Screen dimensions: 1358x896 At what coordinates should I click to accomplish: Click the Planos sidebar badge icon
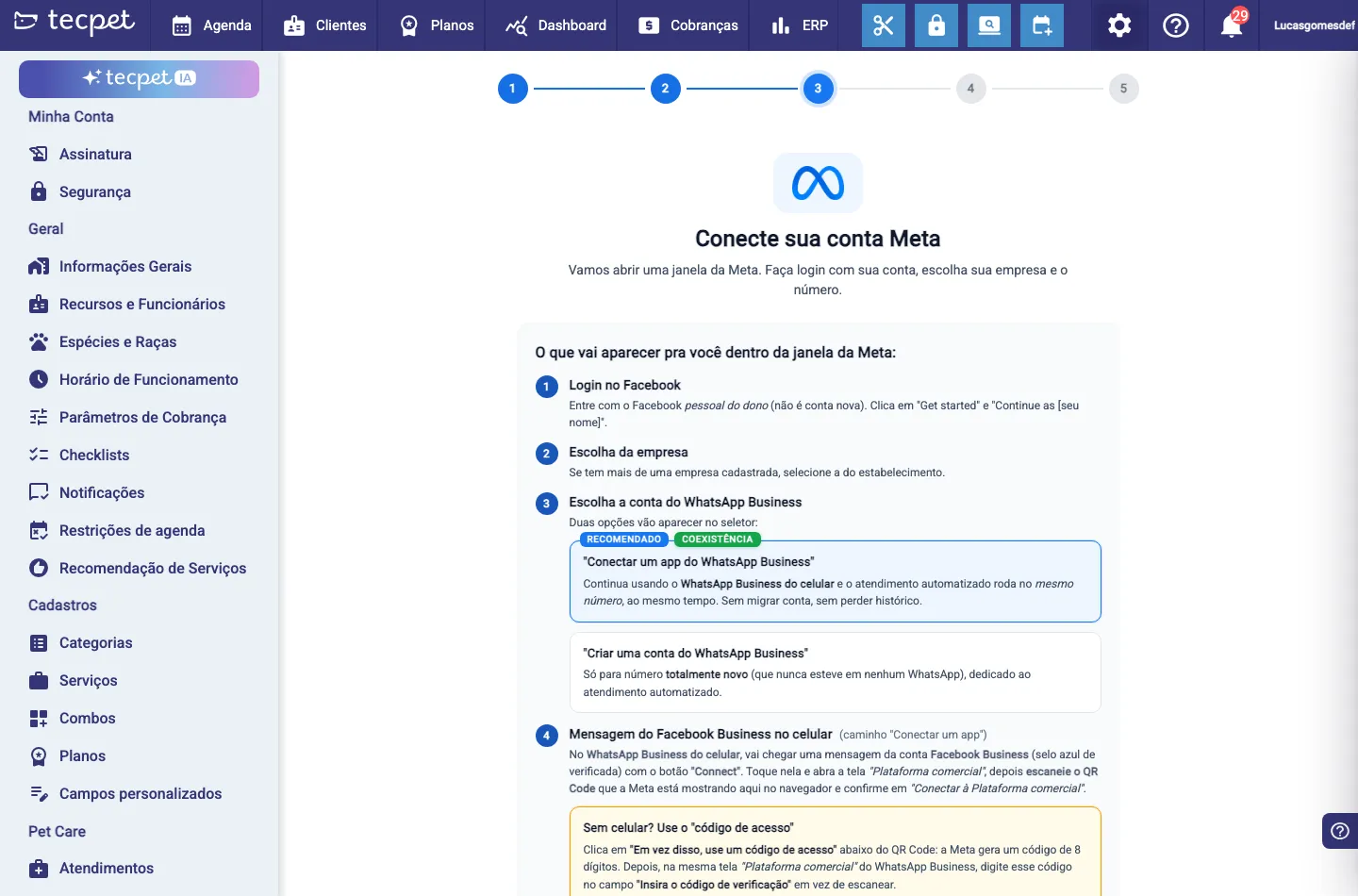[x=39, y=756]
